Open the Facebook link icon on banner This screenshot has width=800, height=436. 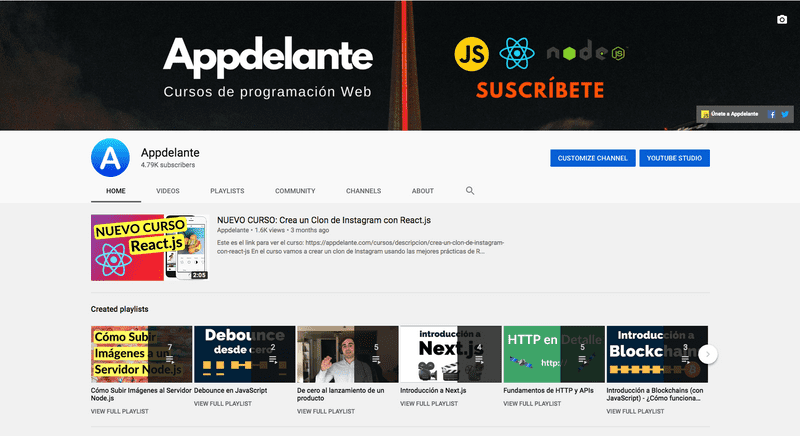point(772,114)
